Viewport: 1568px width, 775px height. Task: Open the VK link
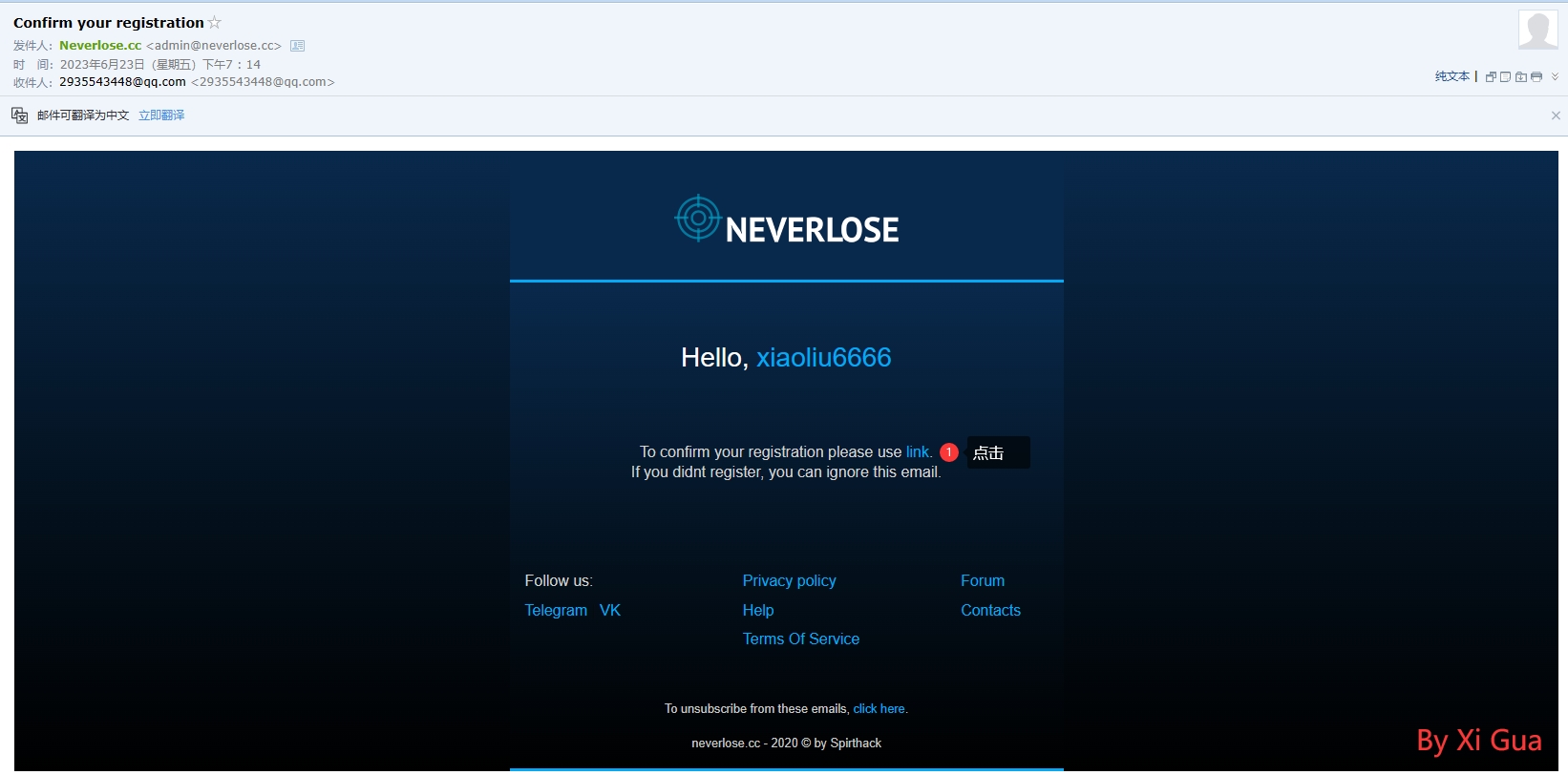click(610, 611)
